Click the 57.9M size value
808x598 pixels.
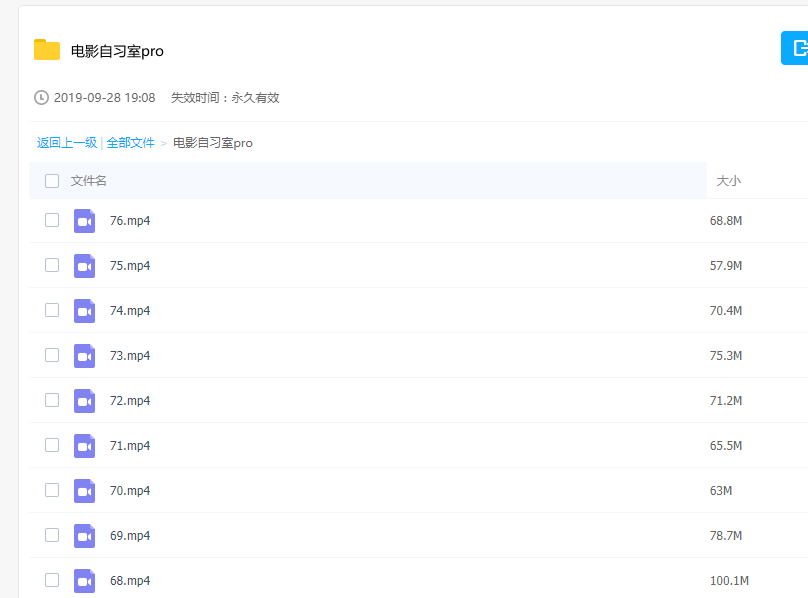tap(726, 266)
